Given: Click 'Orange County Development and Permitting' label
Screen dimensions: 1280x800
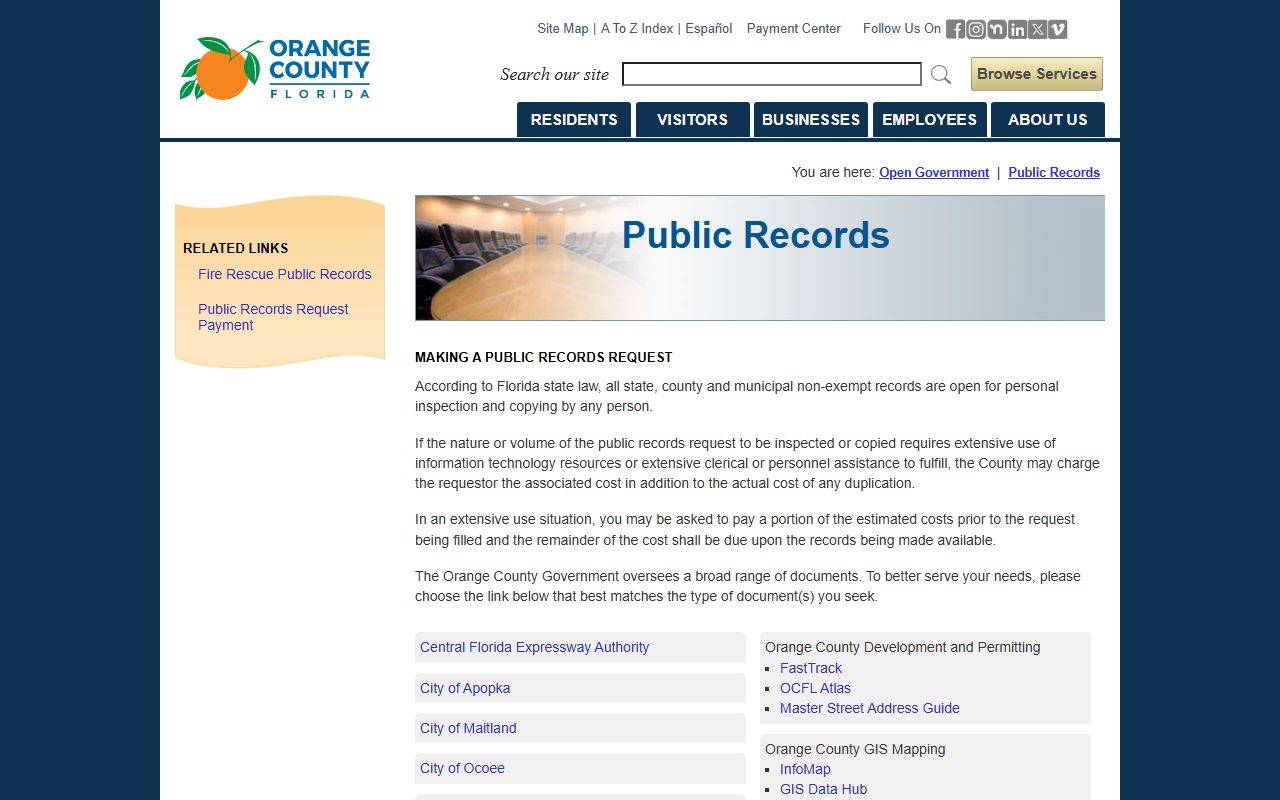Looking at the screenshot, I should (903, 647).
